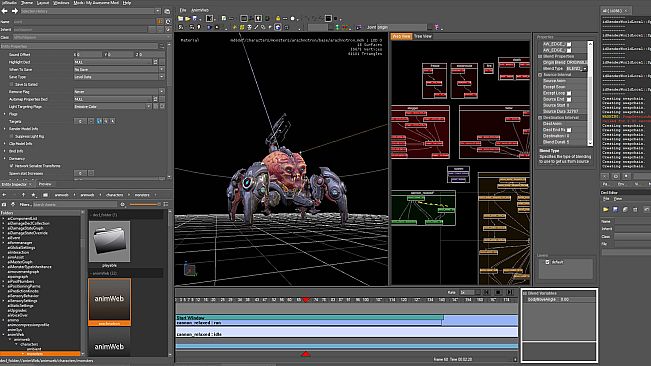This screenshot has width=651, height=366.
Task: Toggle first AW_EDGE checkbox in Properties
Action: click(569, 44)
